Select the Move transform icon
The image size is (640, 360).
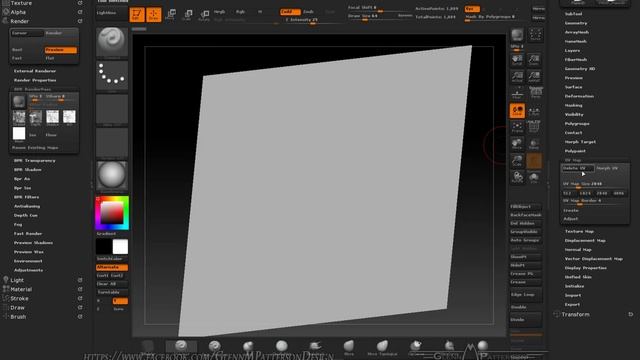171,15
